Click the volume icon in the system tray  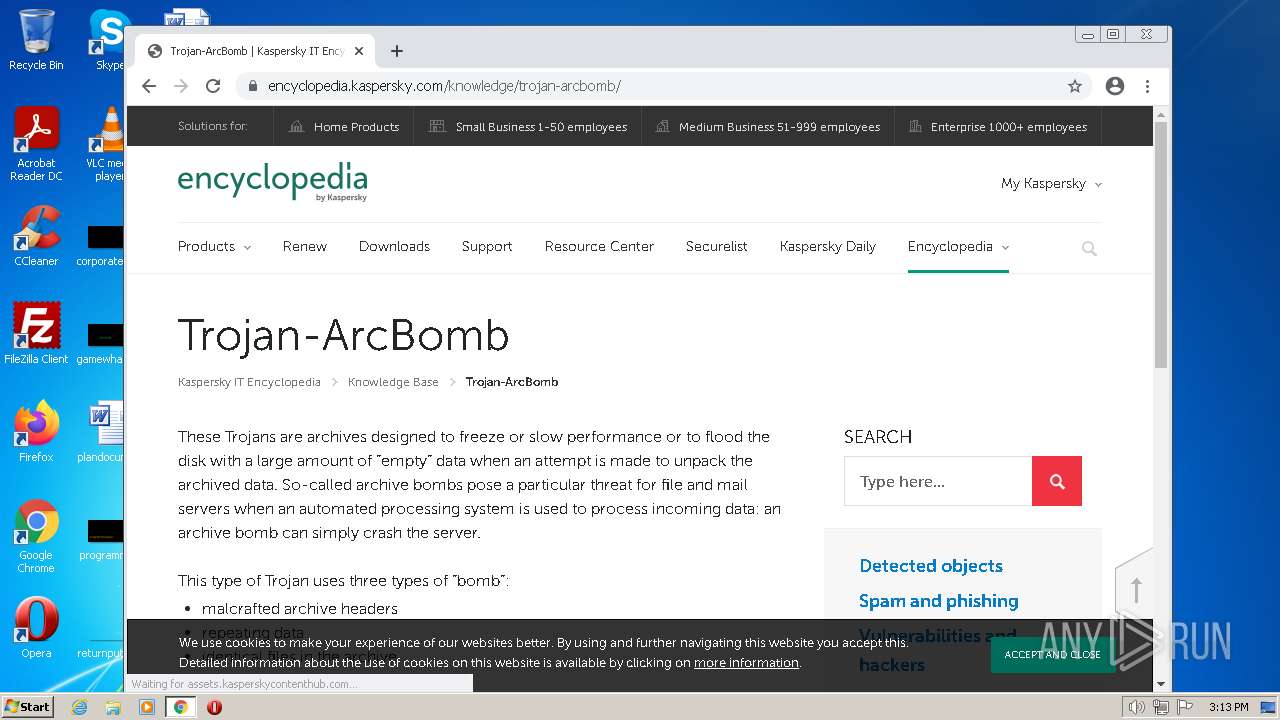click(x=1136, y=707)
